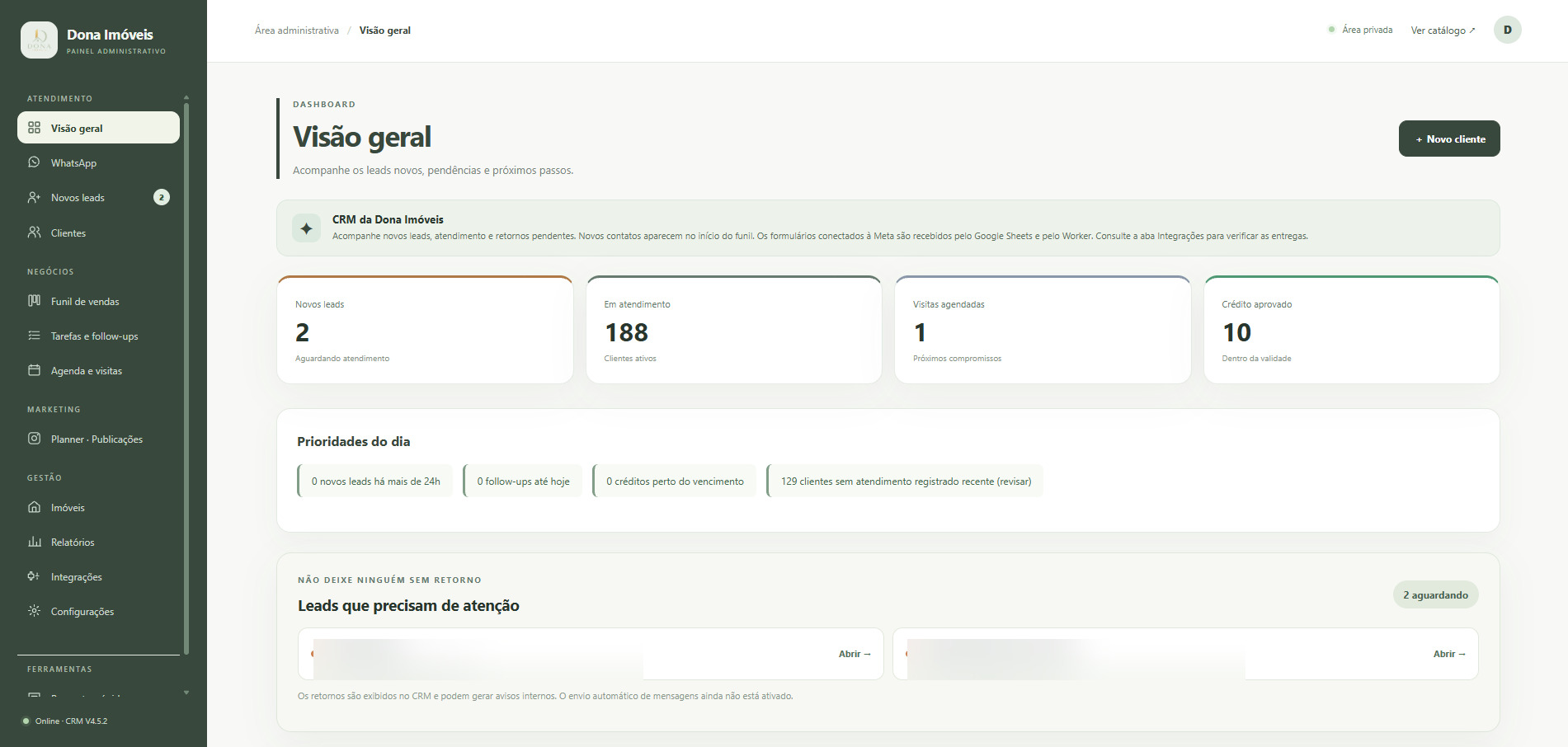Image resolution: width=1568 pixels, height=747 pixels.
Task: Open Ver catálogo link
Action: 1443,31
